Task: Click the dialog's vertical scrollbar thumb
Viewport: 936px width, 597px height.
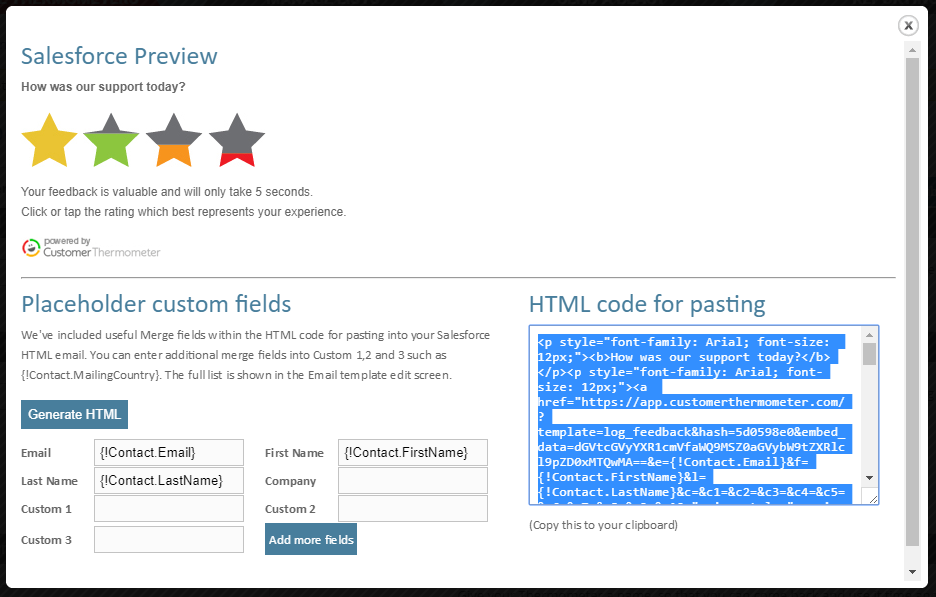Action: pos(912,302)
